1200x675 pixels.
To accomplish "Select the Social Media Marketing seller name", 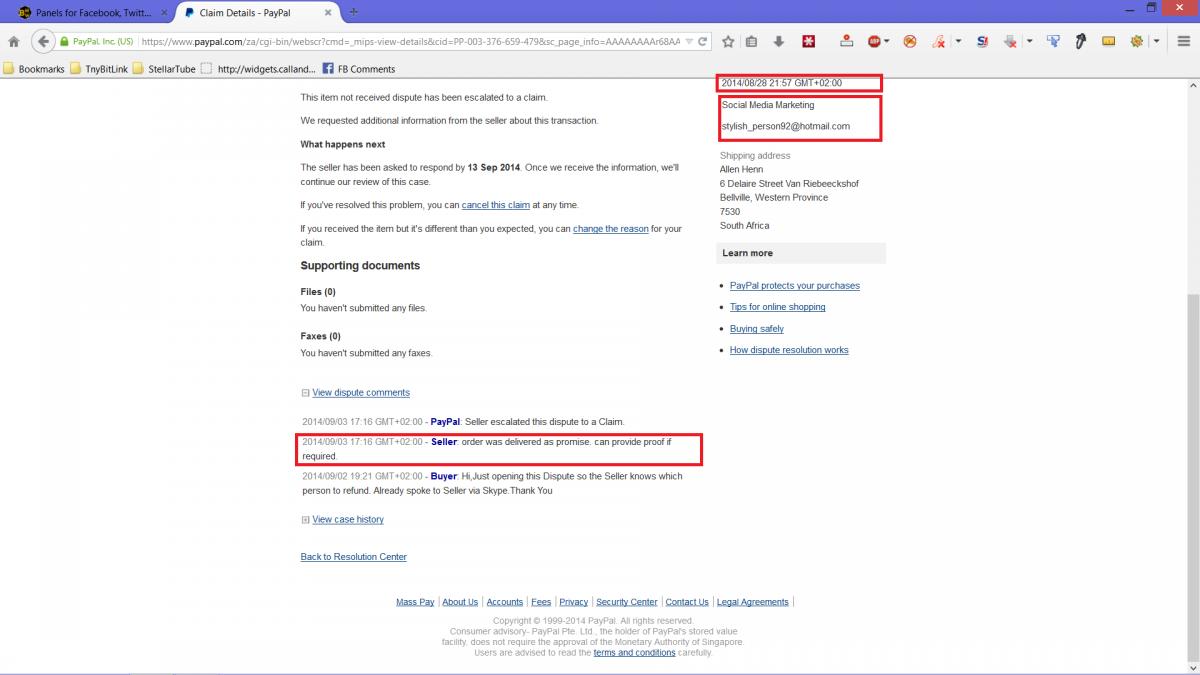I will pos(768,105).
